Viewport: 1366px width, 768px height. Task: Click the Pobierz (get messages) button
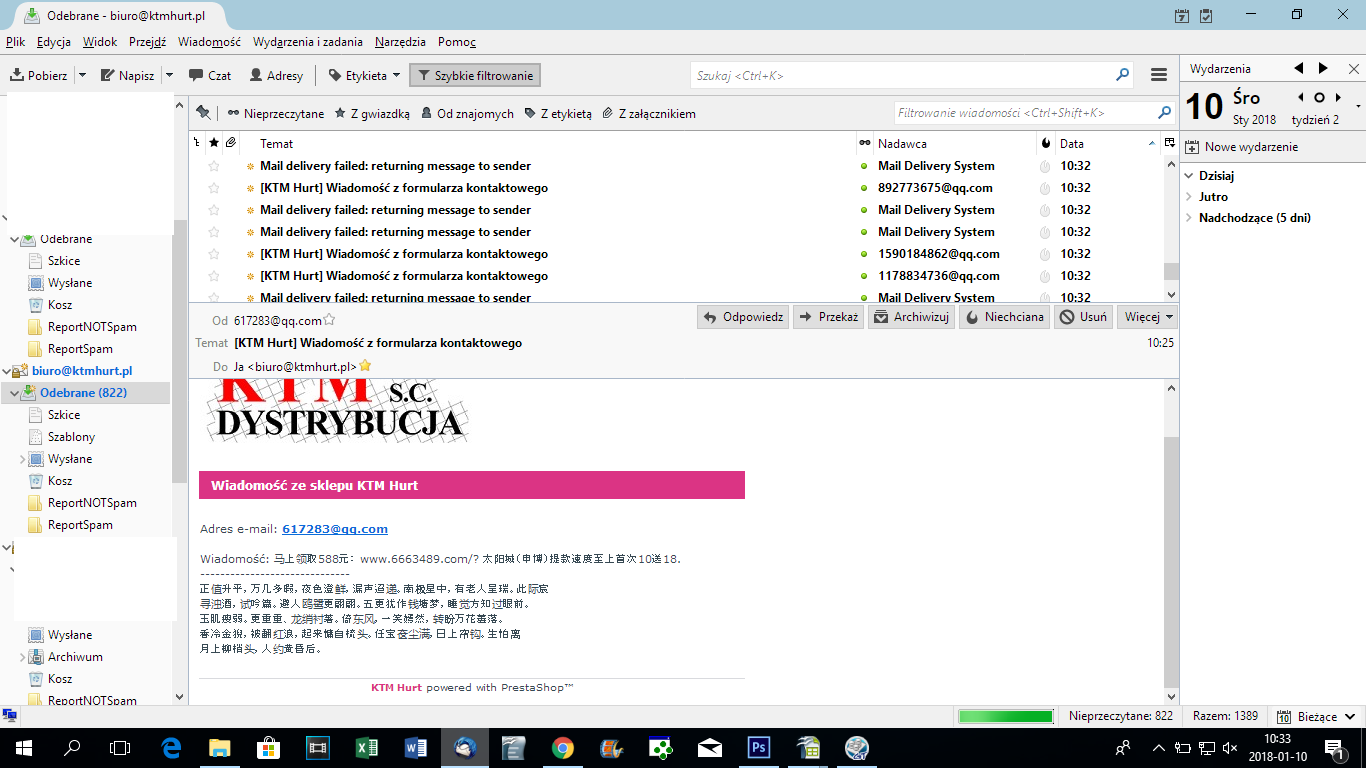click(x=39, y=75)
